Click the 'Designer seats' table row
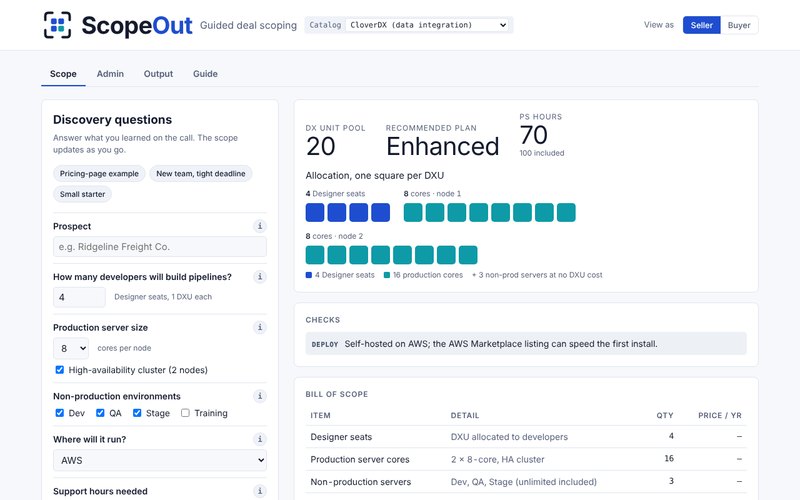The width and height of the screenshot is (800, 500). click(526, 437)
